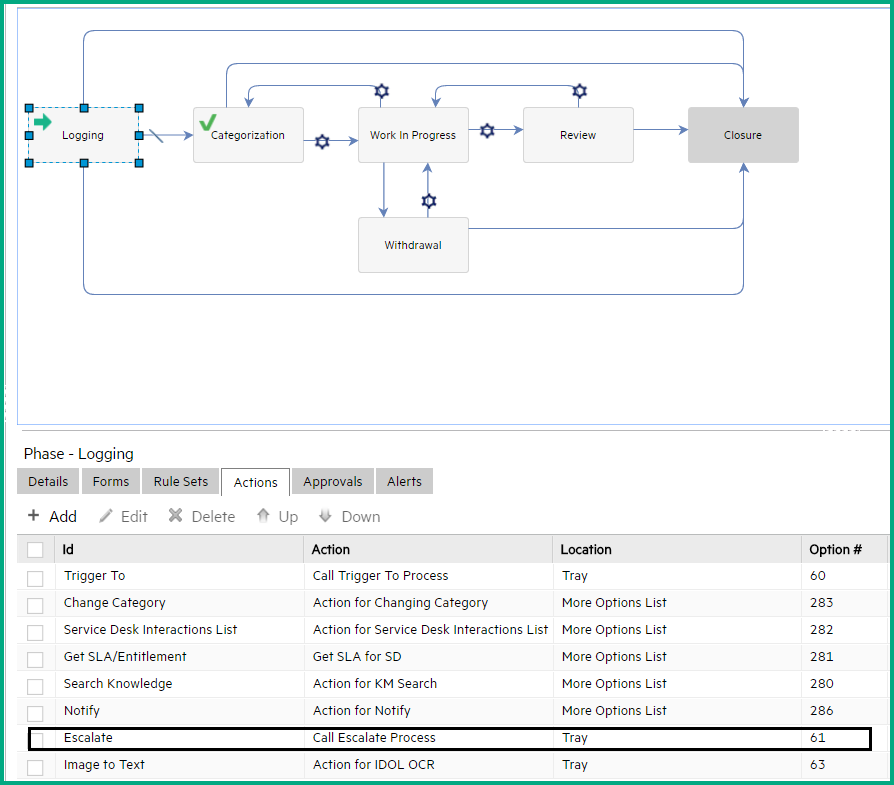The width and height of the screenshot is (894, 785).
Task: Click the star icon on the loop above Categorization
Action: tap(381, 91)
